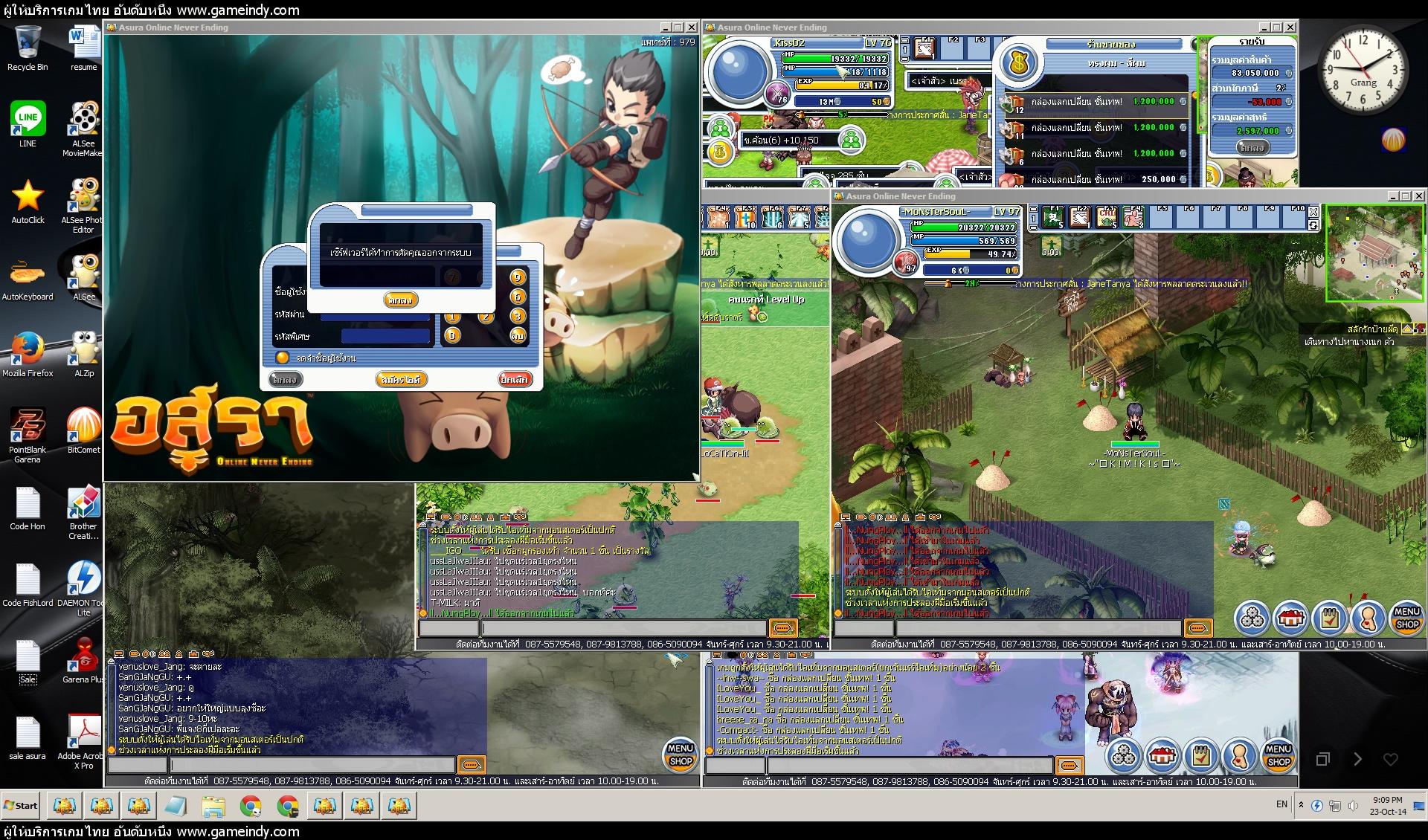Click the EN language indicator

click(x=1281, y=804)
